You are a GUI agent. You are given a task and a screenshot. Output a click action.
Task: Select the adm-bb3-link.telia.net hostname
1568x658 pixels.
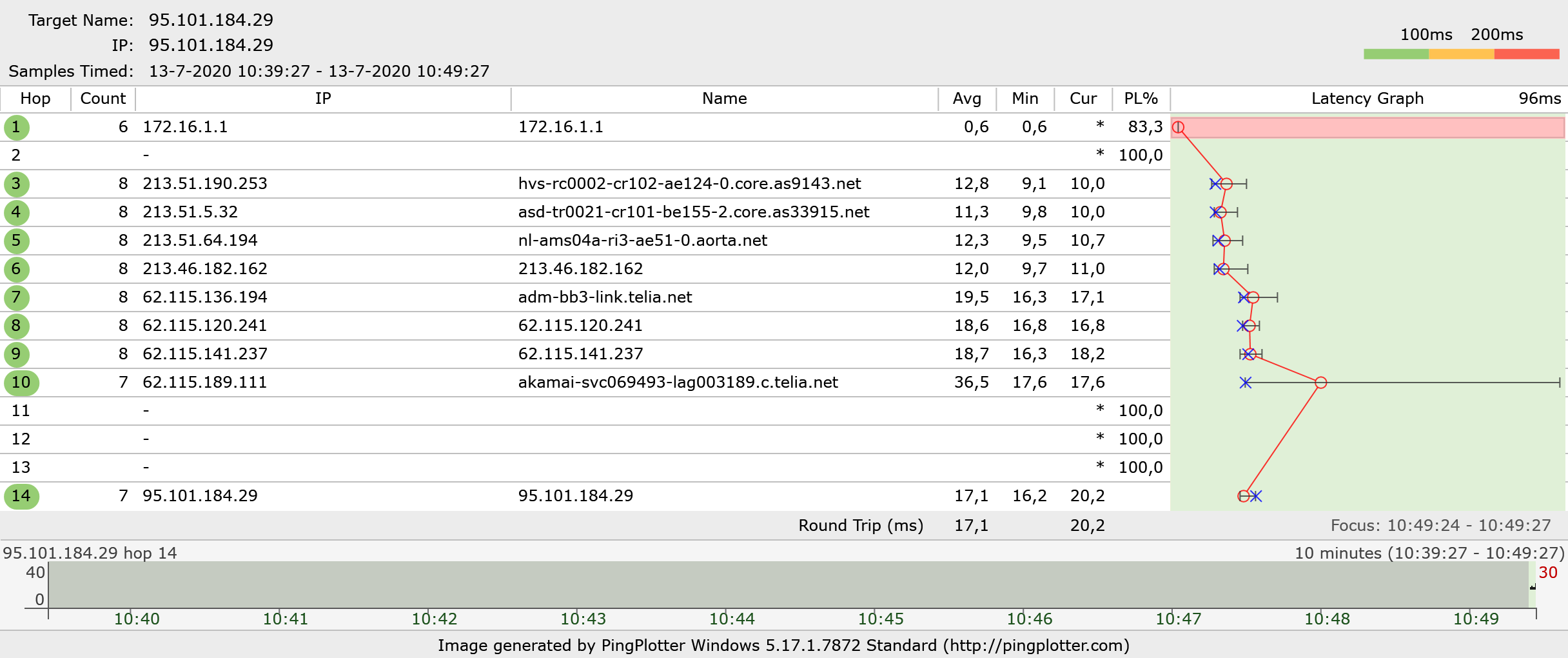tap(605, 297)
